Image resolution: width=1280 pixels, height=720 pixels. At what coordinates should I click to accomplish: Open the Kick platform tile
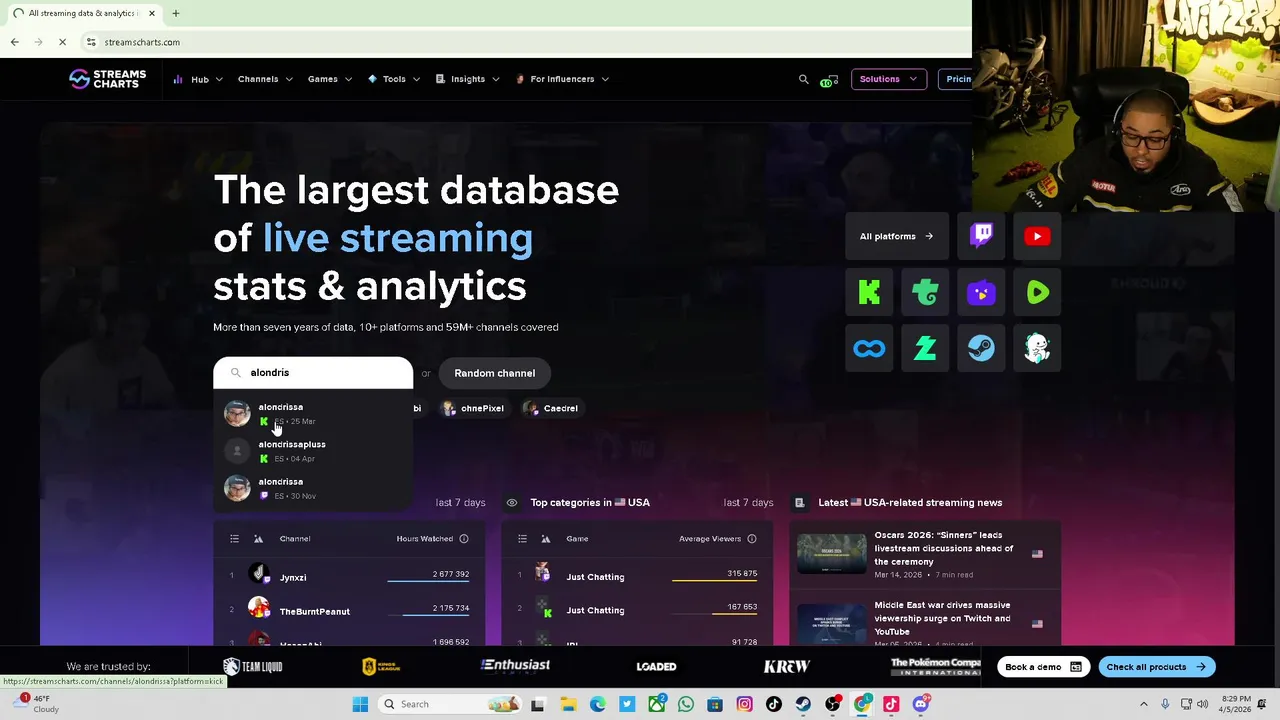pos(869,292)
